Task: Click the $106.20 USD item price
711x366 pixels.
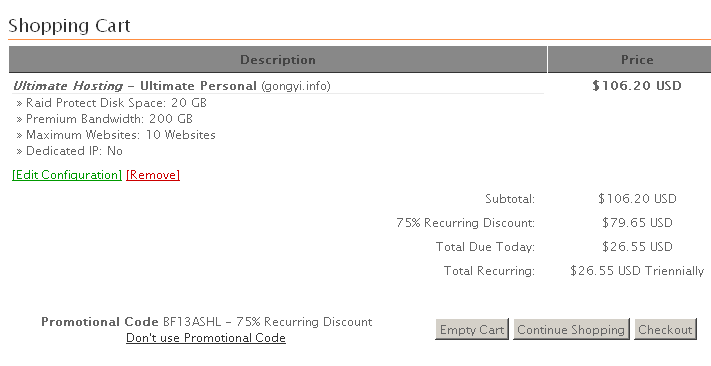Action: [637, 86]
